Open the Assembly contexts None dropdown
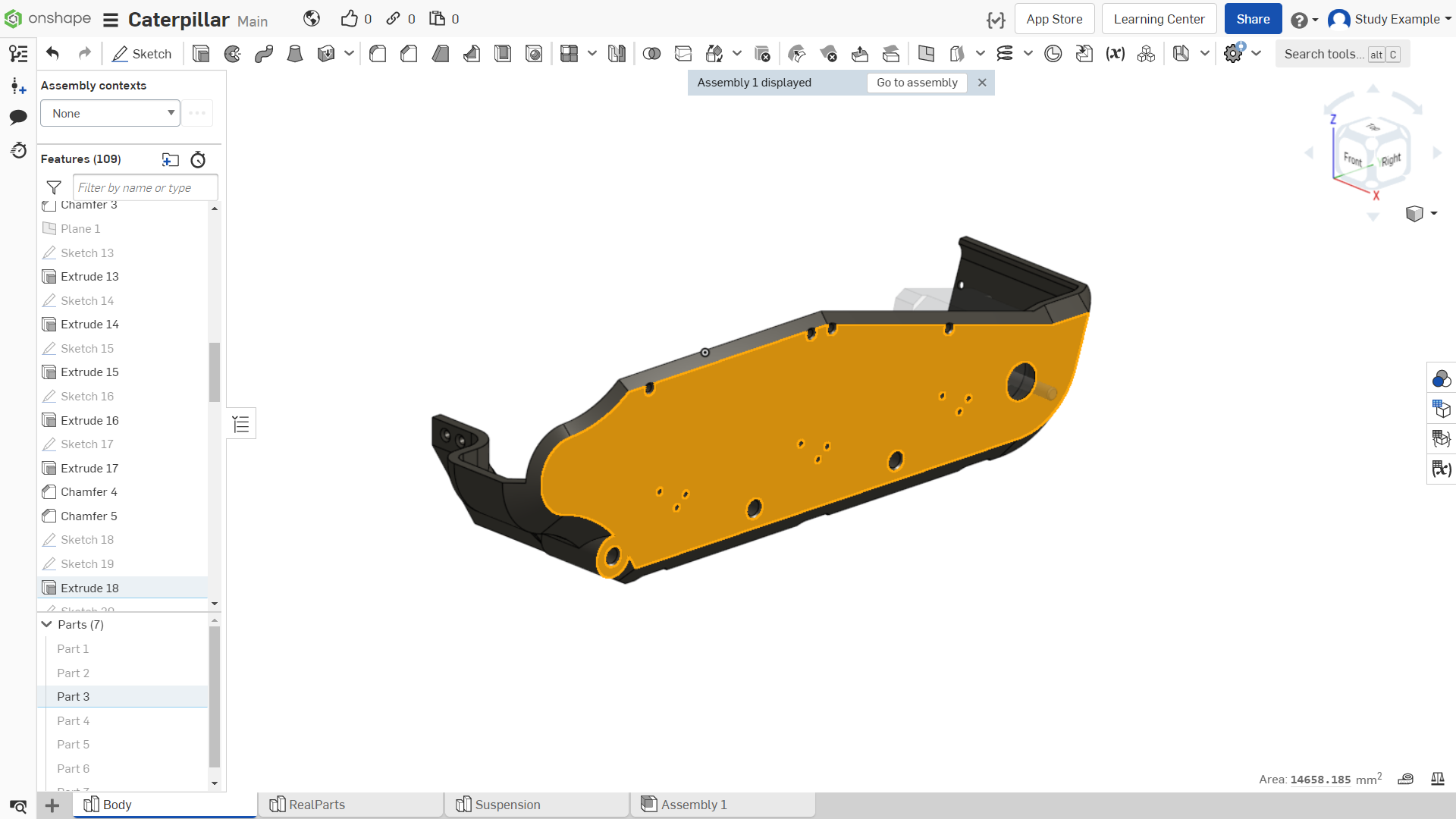1456x819 pixels. [x=110, y=114]
